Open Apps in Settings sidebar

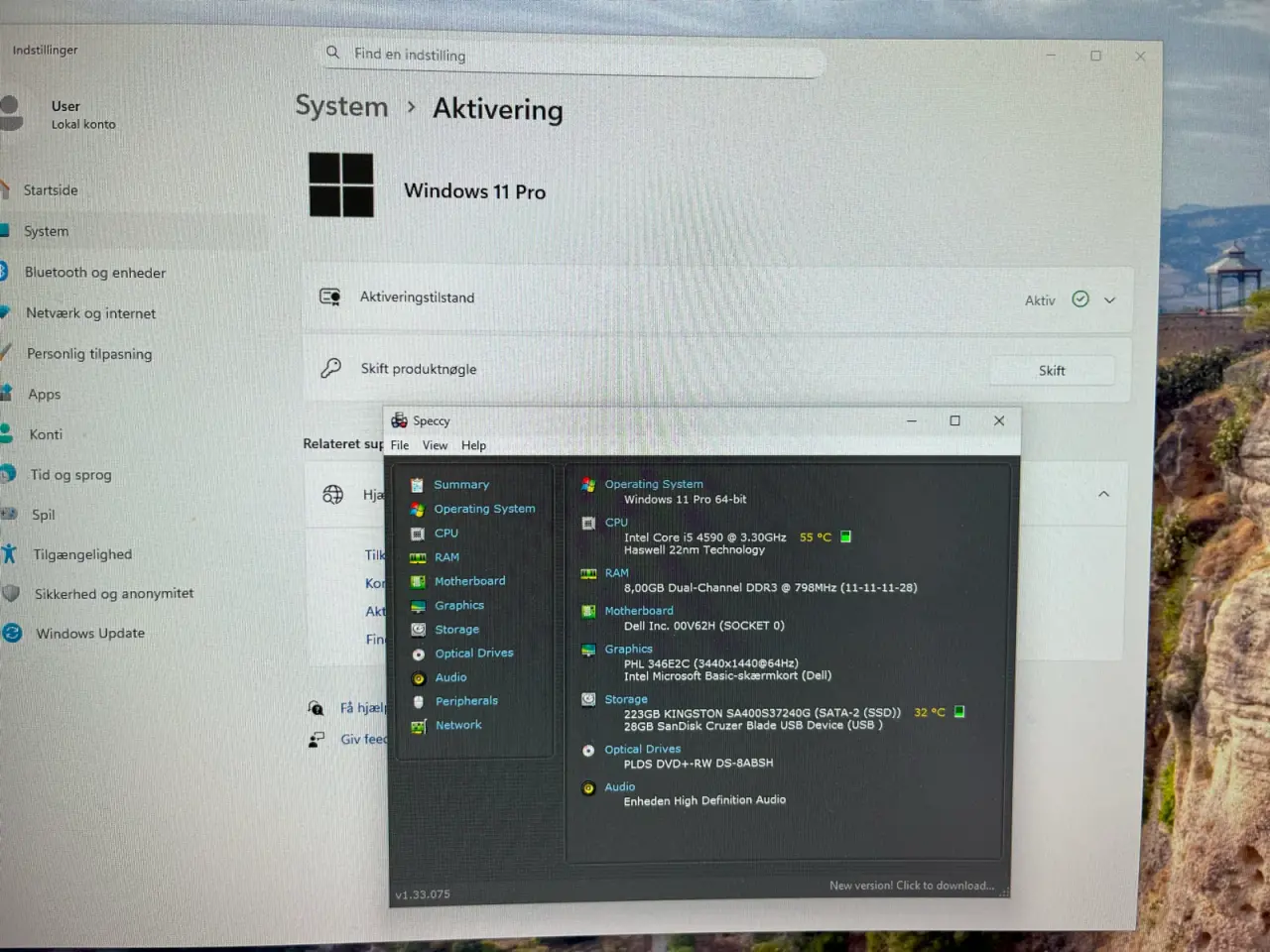(44, 395)
